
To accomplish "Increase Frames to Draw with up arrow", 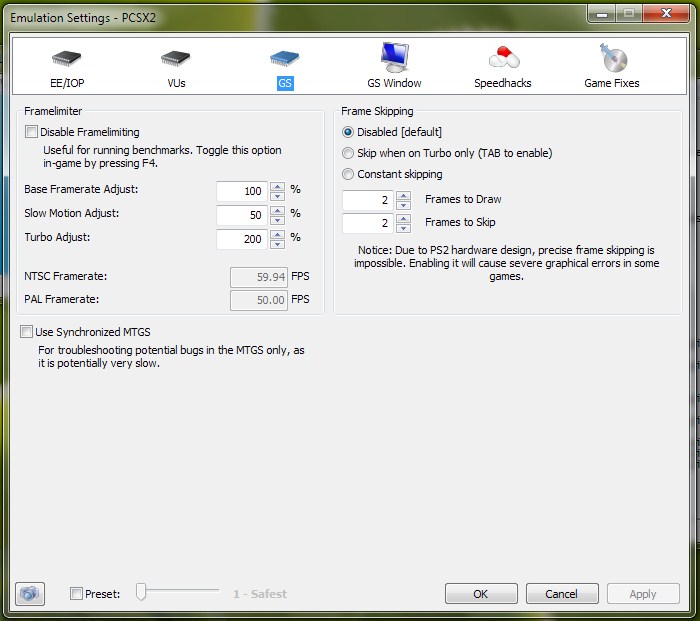I will [404, 195].
